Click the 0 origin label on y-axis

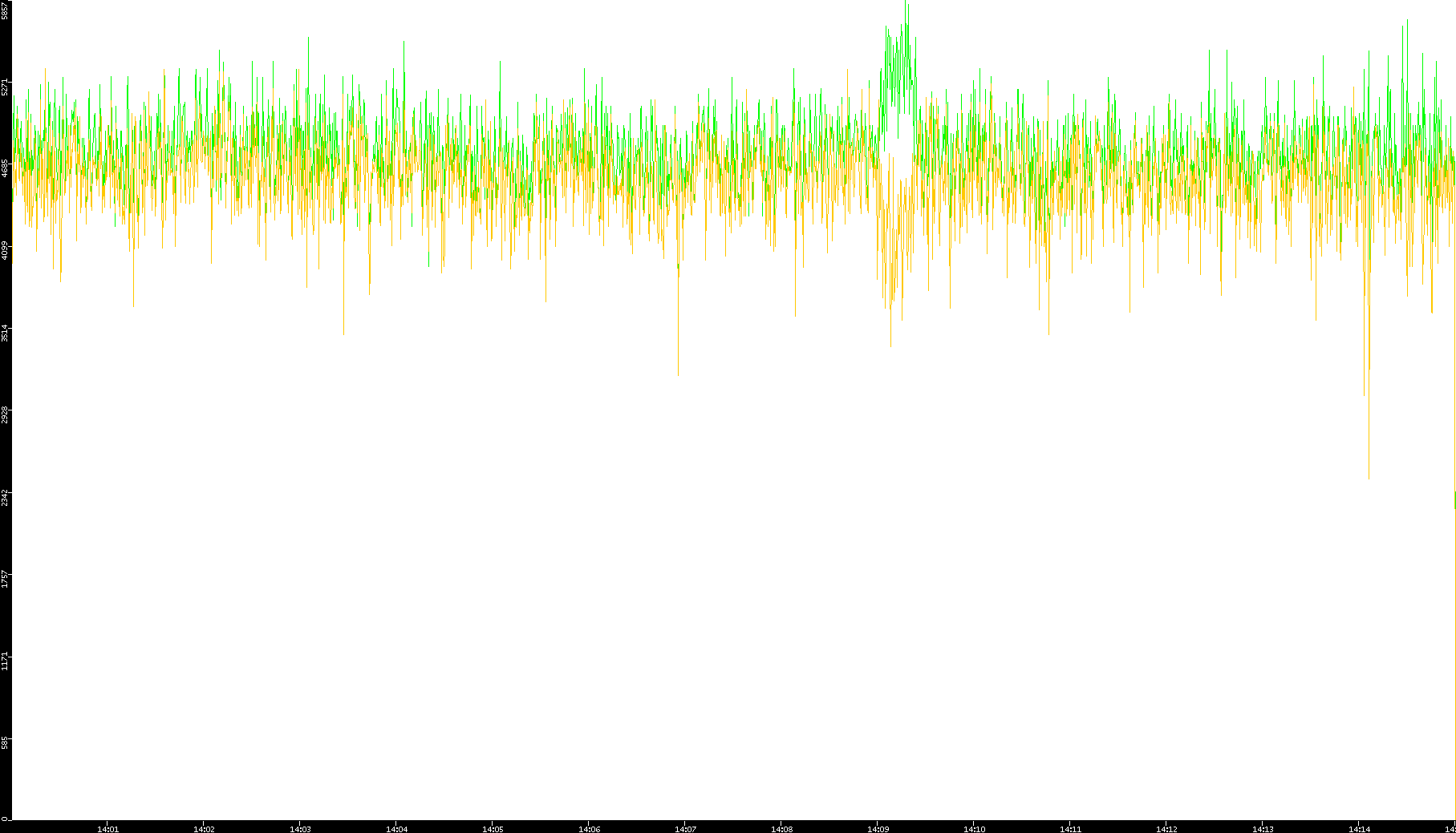[x=5, y=819]
